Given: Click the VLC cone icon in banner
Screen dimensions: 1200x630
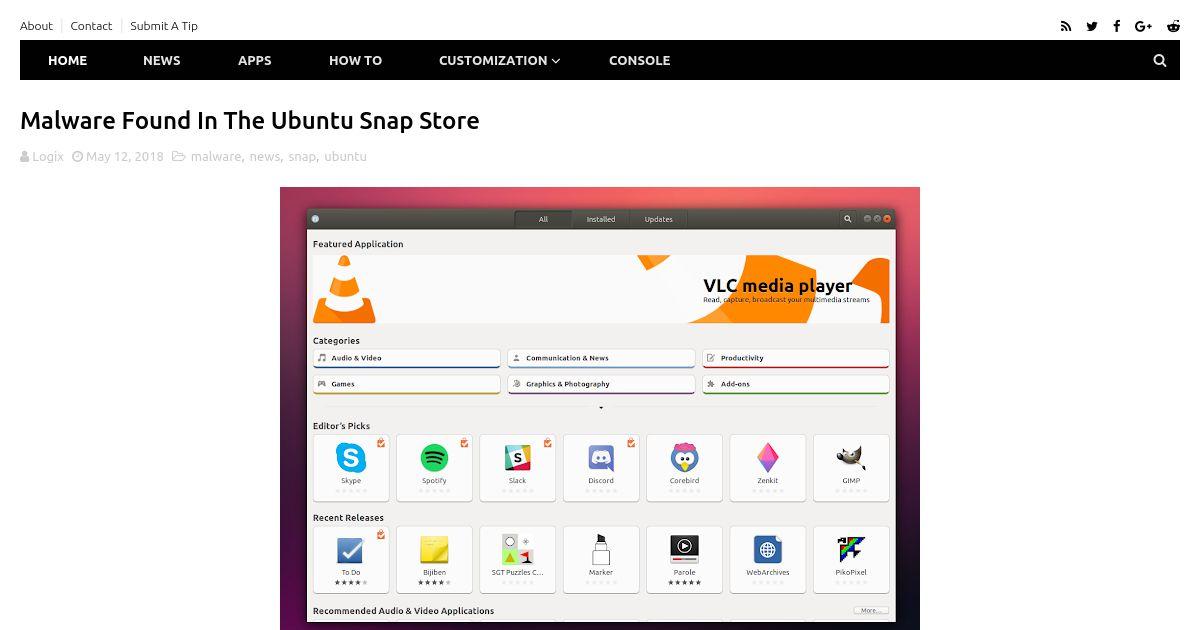Looking at the screenshot, I should click(345, 290).
